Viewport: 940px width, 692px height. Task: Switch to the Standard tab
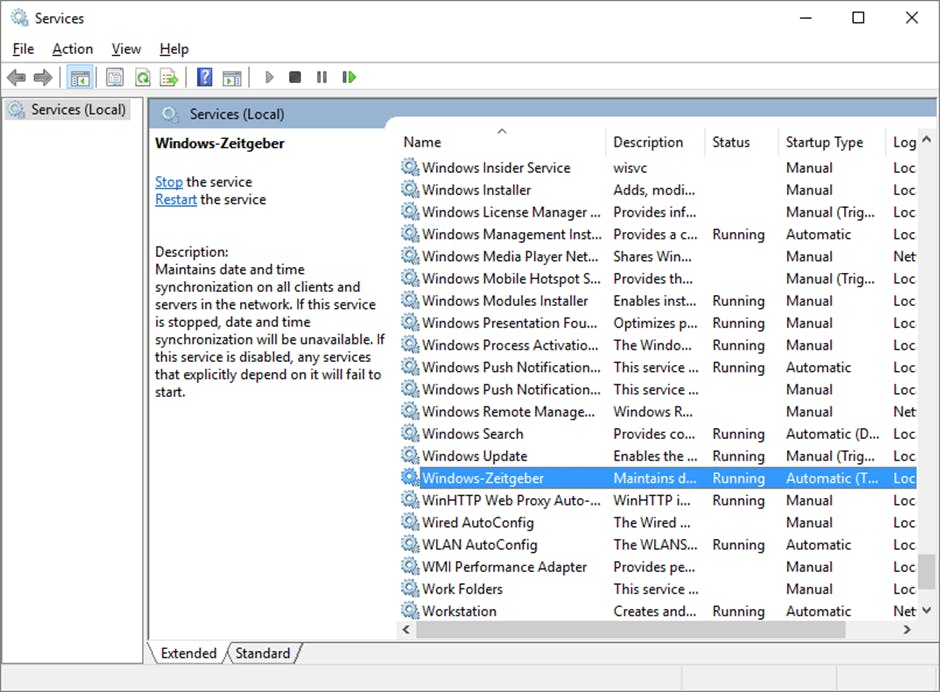click(262, 653)
